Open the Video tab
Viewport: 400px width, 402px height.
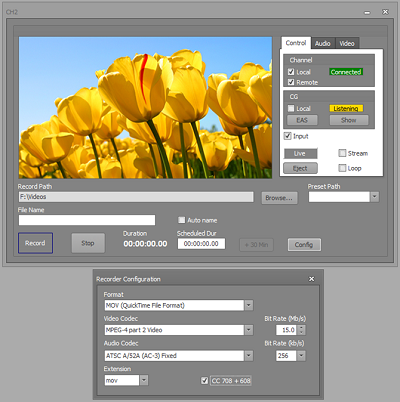point(347,43)
